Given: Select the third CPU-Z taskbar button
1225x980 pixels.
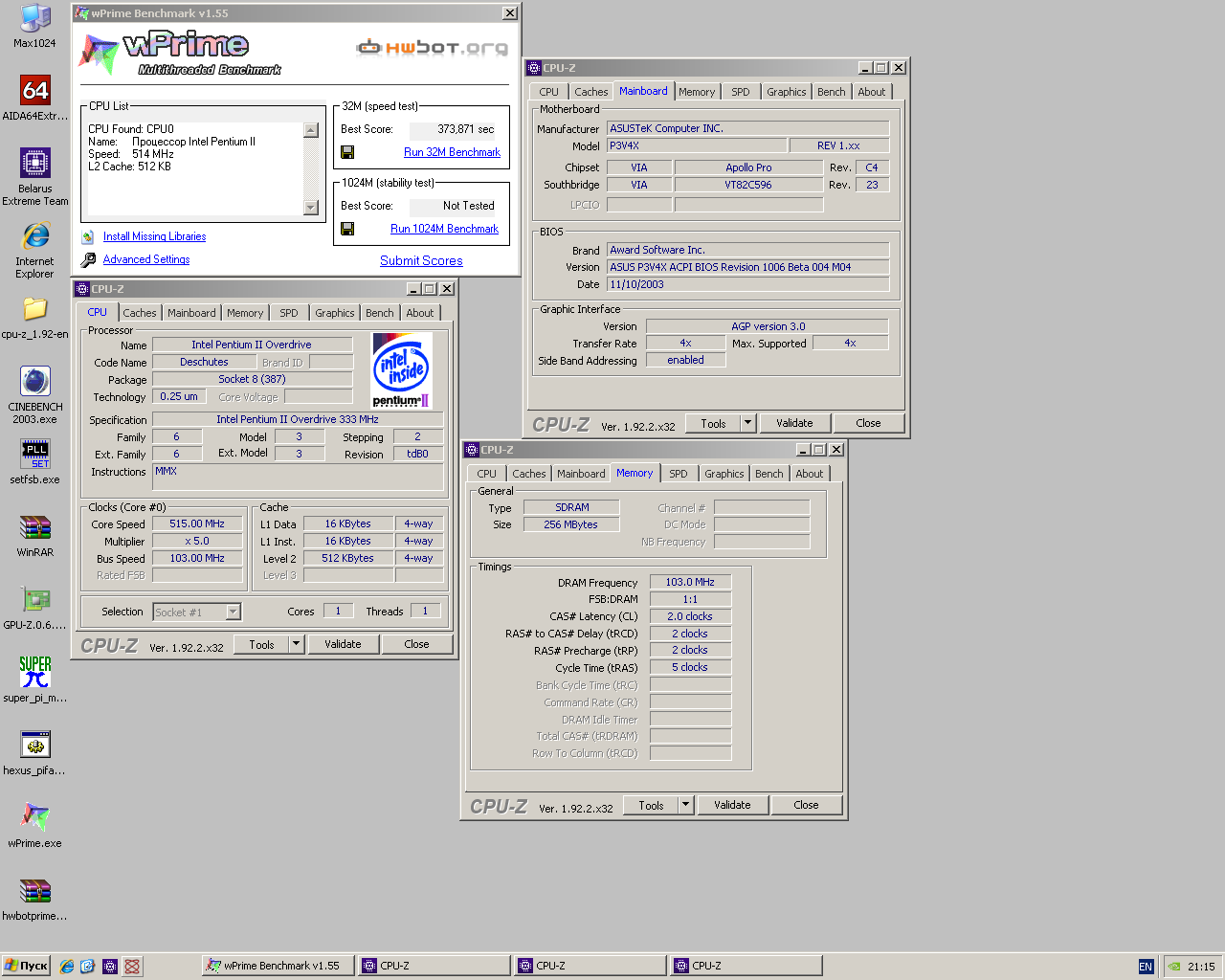Looking at the screenshot, I should (x=746, y=967).
